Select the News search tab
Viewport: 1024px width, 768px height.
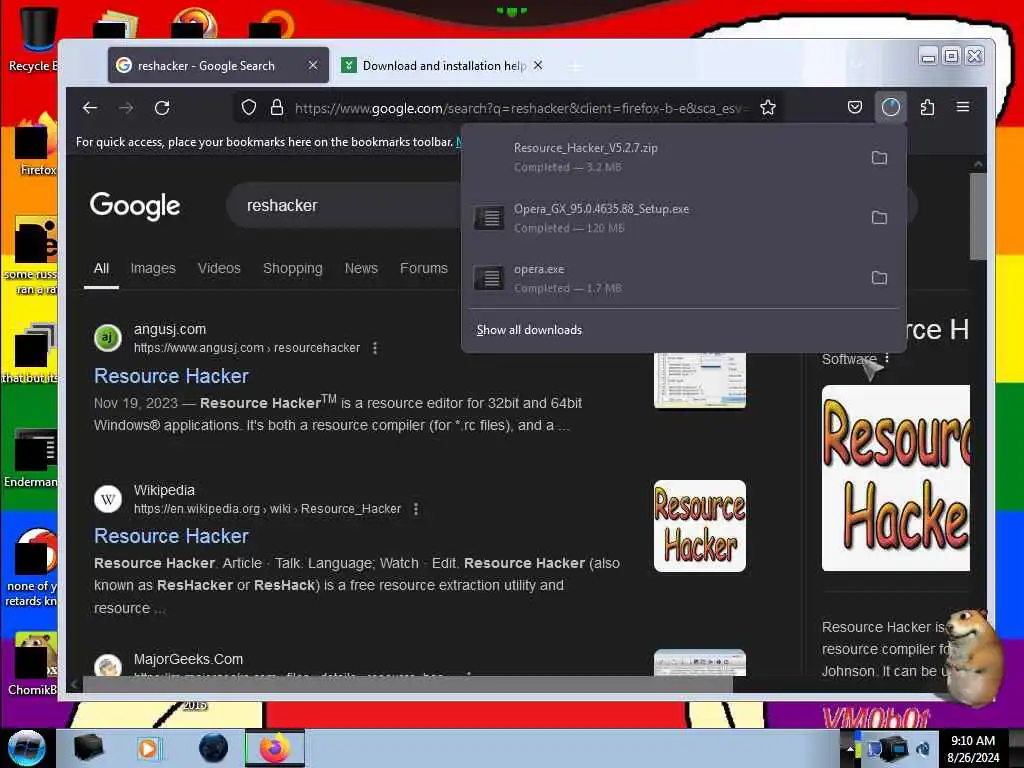pyautogui.click(x=361, y=268)
